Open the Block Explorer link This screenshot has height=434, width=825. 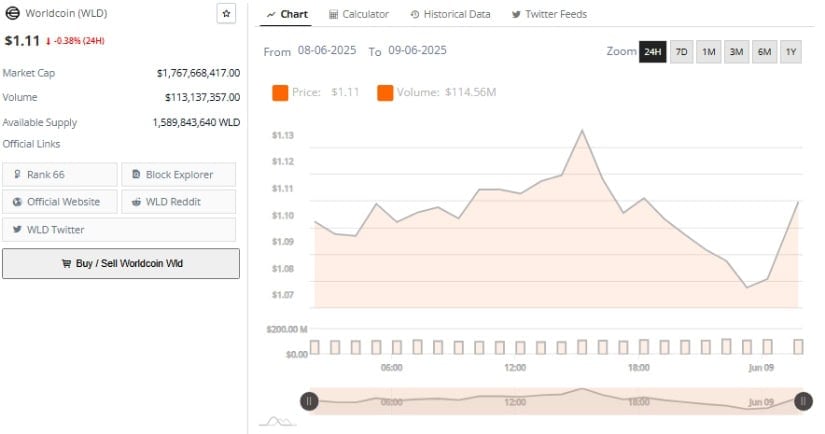(x=178, y=175)
